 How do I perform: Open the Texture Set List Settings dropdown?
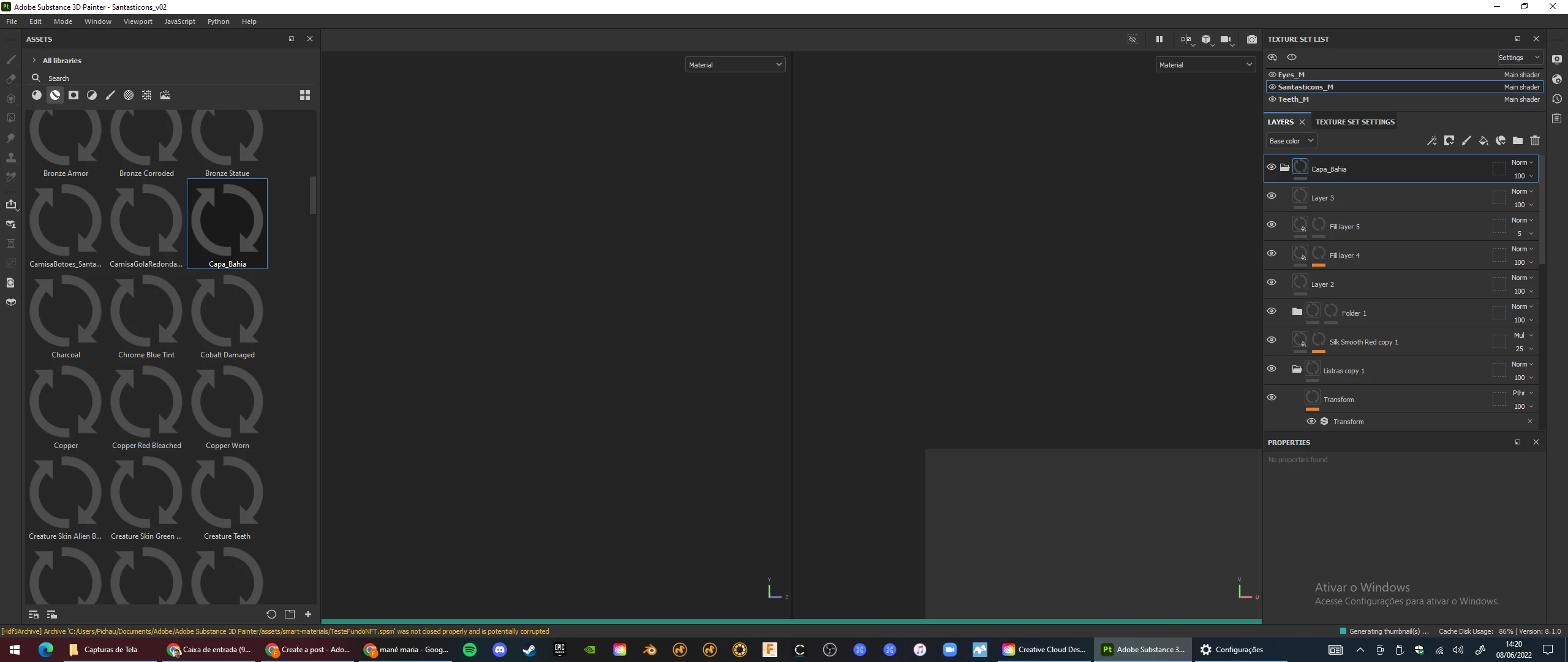point(1518,58)
